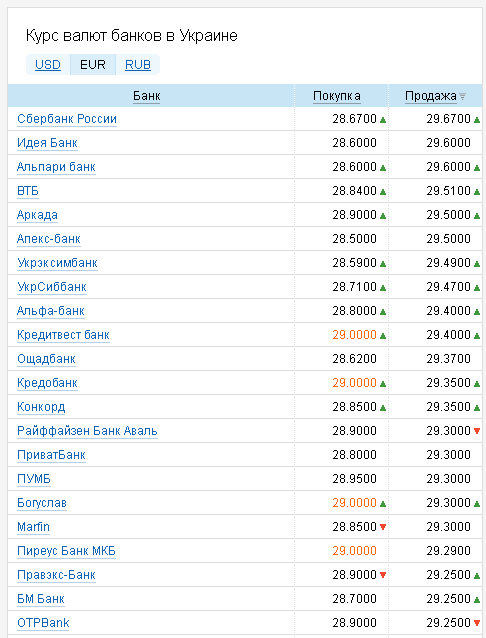This screenshot has width=486, height=638.
Task: Switch to the USD currency tab
Action: coord(48,65)
